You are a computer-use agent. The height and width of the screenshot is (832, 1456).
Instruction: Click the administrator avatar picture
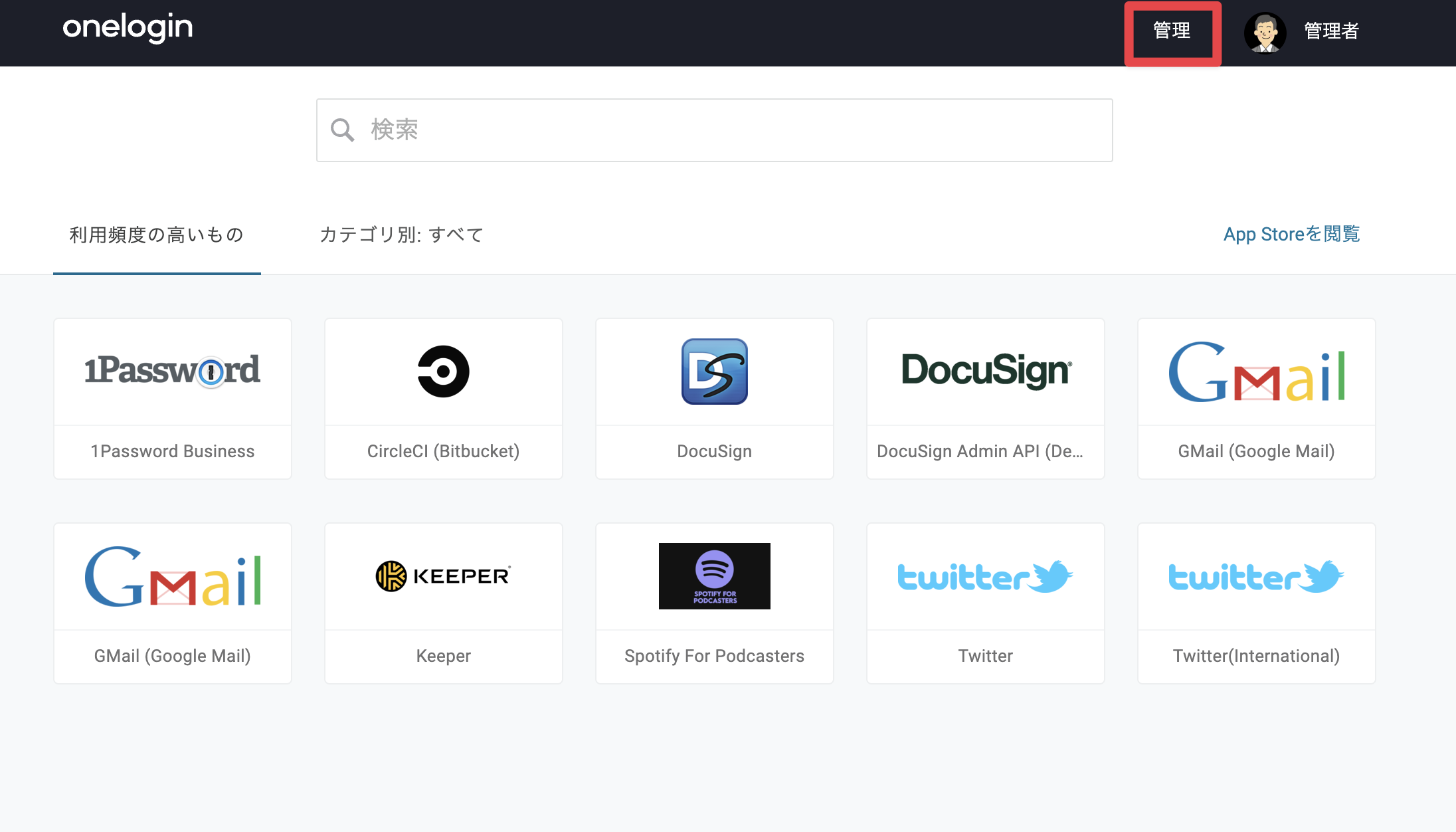1265,32
